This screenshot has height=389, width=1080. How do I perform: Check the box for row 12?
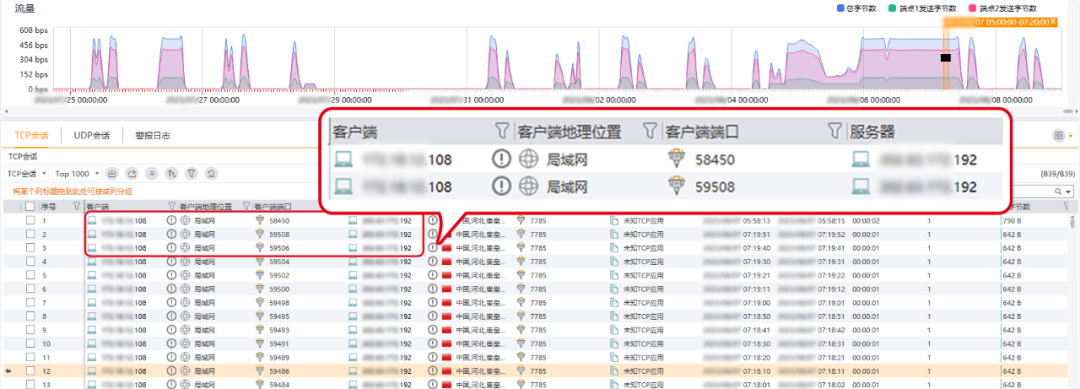click(x=30, y=370)
